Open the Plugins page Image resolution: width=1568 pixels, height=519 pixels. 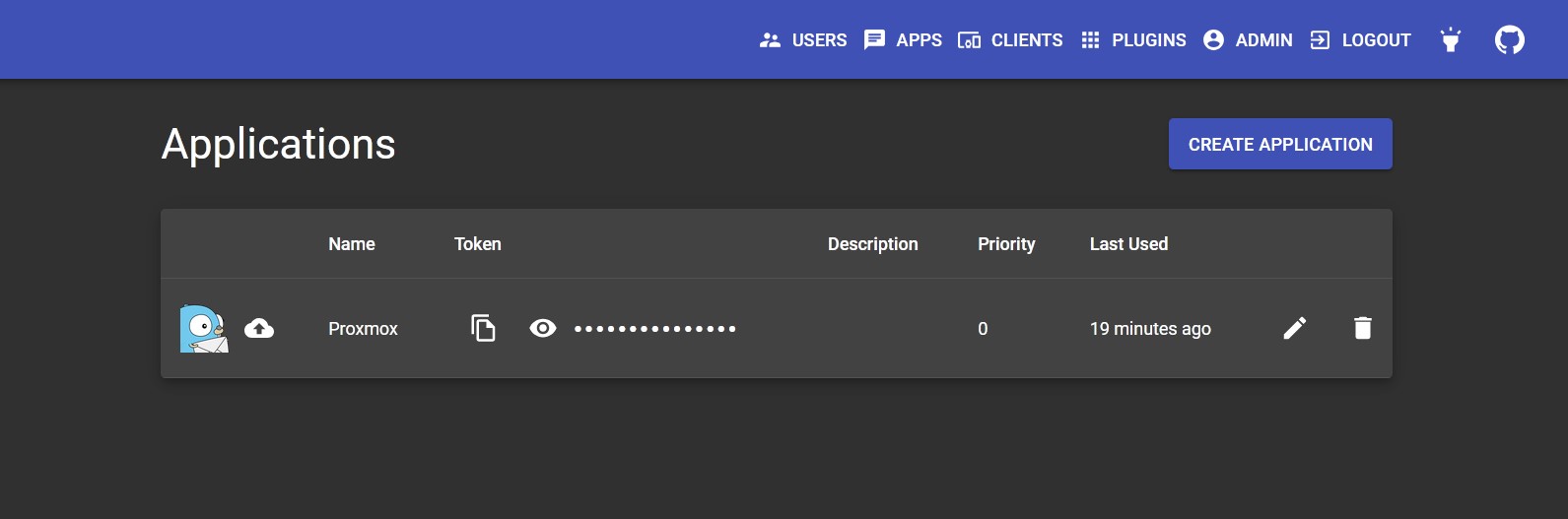[1133, 39]
